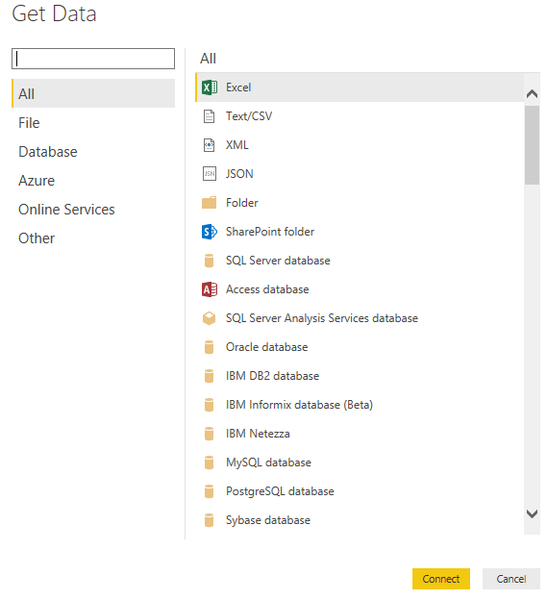Viewport: 547px width, 600px height.
Task: Click the SharePoint folder icon
Action: pyautogui.click(x=209, y=232)
